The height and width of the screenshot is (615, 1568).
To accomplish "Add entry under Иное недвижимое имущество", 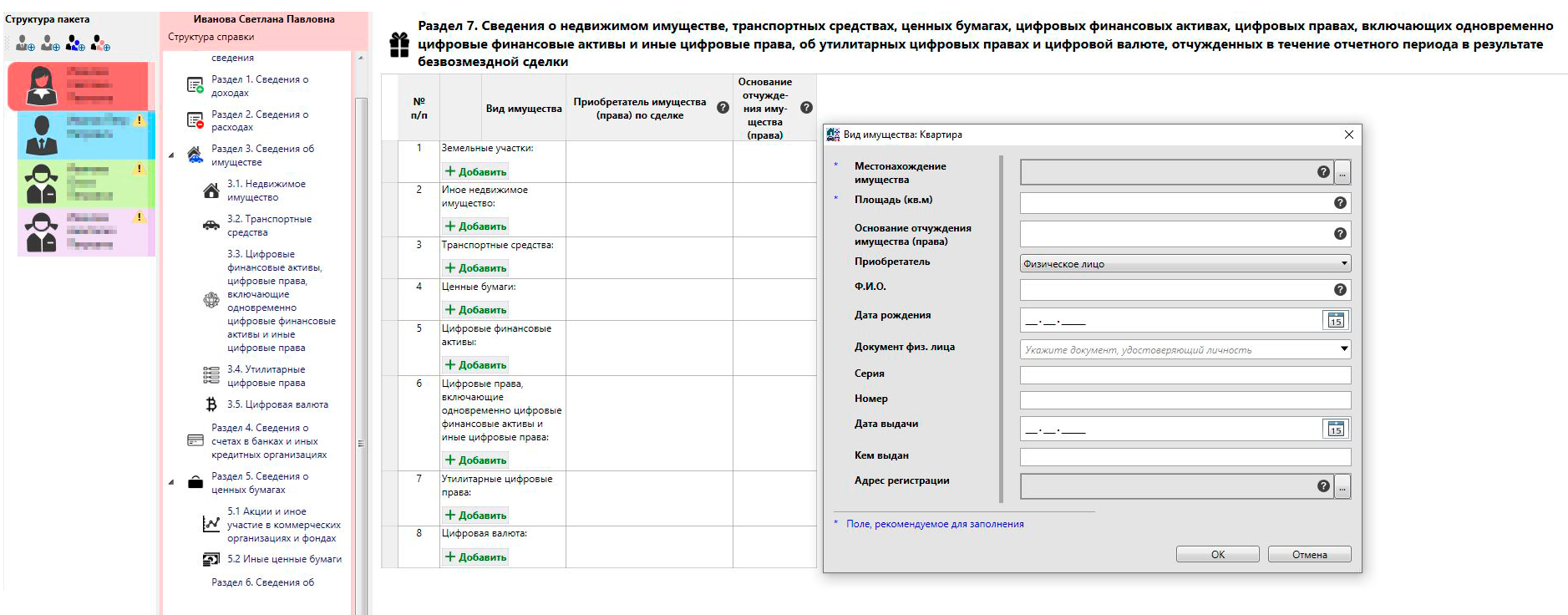I will [x=475, y=226].
